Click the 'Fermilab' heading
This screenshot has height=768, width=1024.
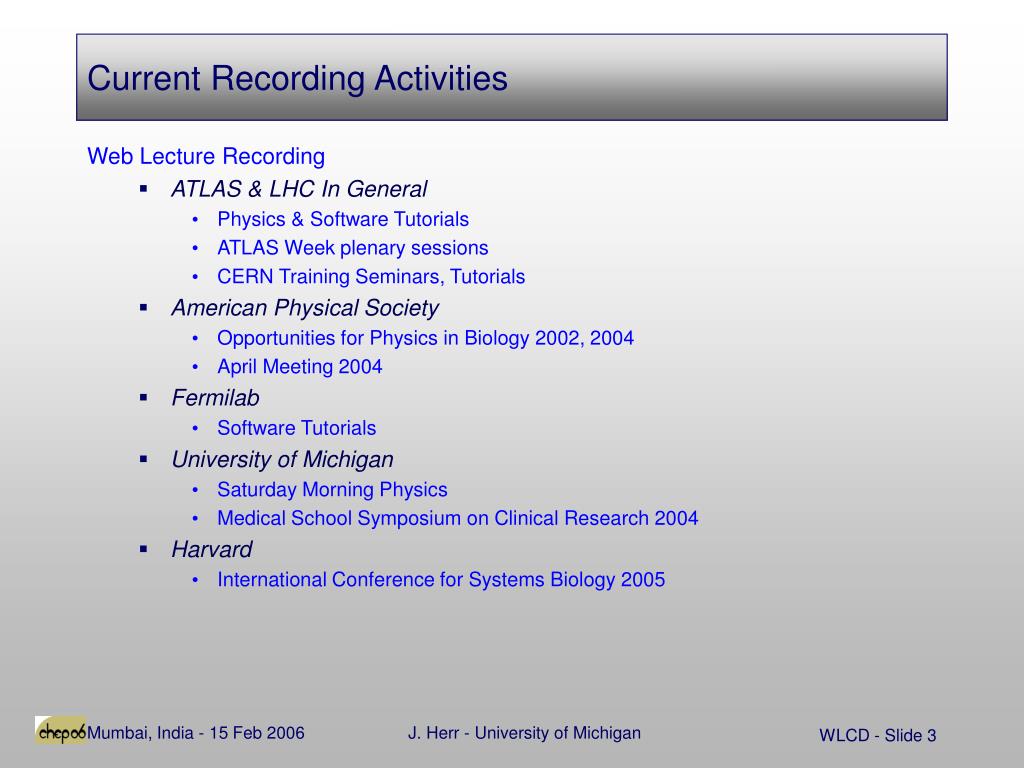click(215, 398)
